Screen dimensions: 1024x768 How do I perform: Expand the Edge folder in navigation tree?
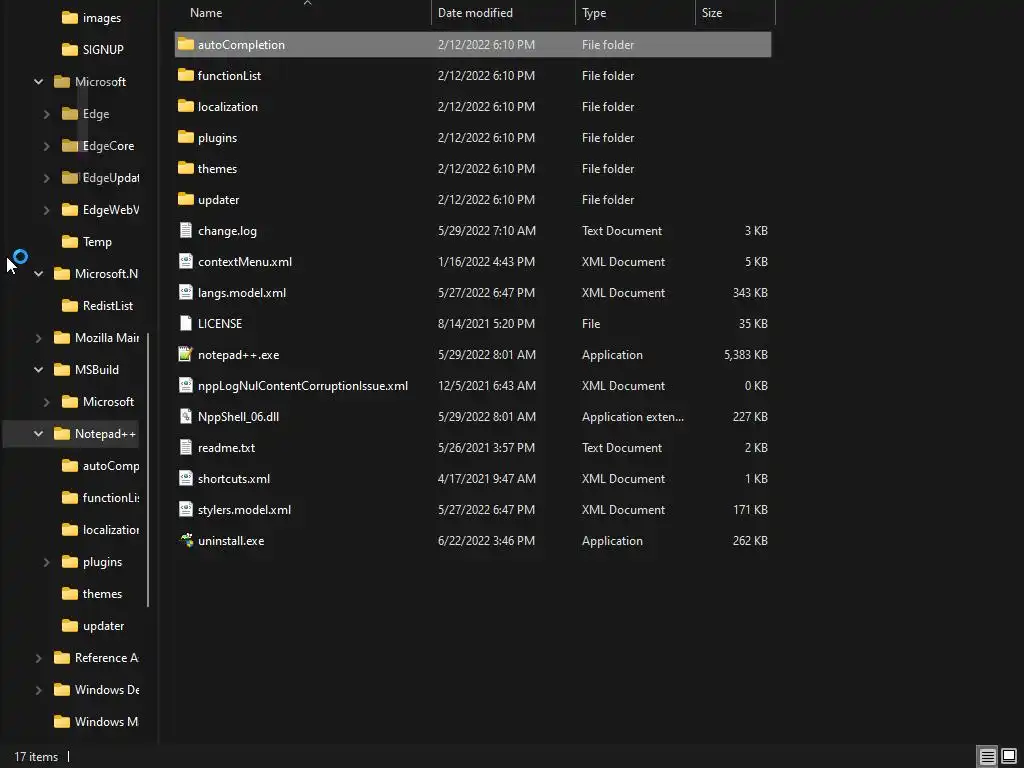(x=46, y=114)
